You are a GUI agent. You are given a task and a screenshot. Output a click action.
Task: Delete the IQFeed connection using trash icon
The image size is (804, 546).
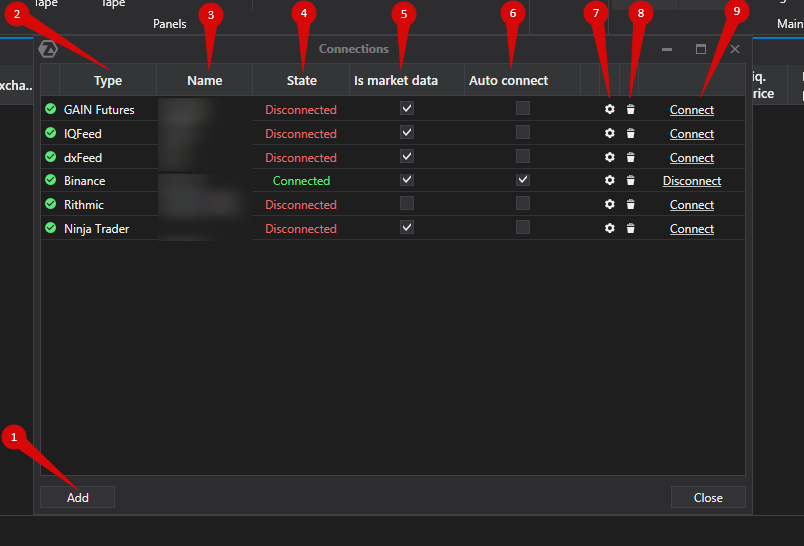(x=630, y=133)
